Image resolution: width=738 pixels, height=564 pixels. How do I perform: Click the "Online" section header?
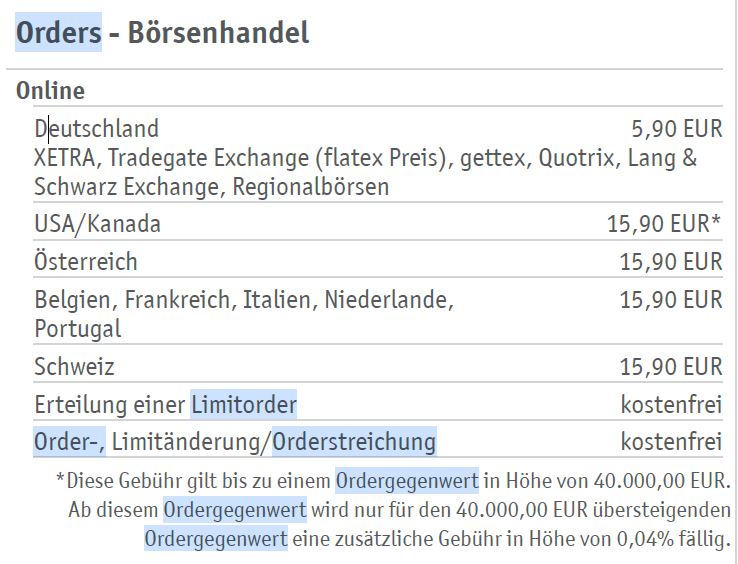click(x=50, y=91)
